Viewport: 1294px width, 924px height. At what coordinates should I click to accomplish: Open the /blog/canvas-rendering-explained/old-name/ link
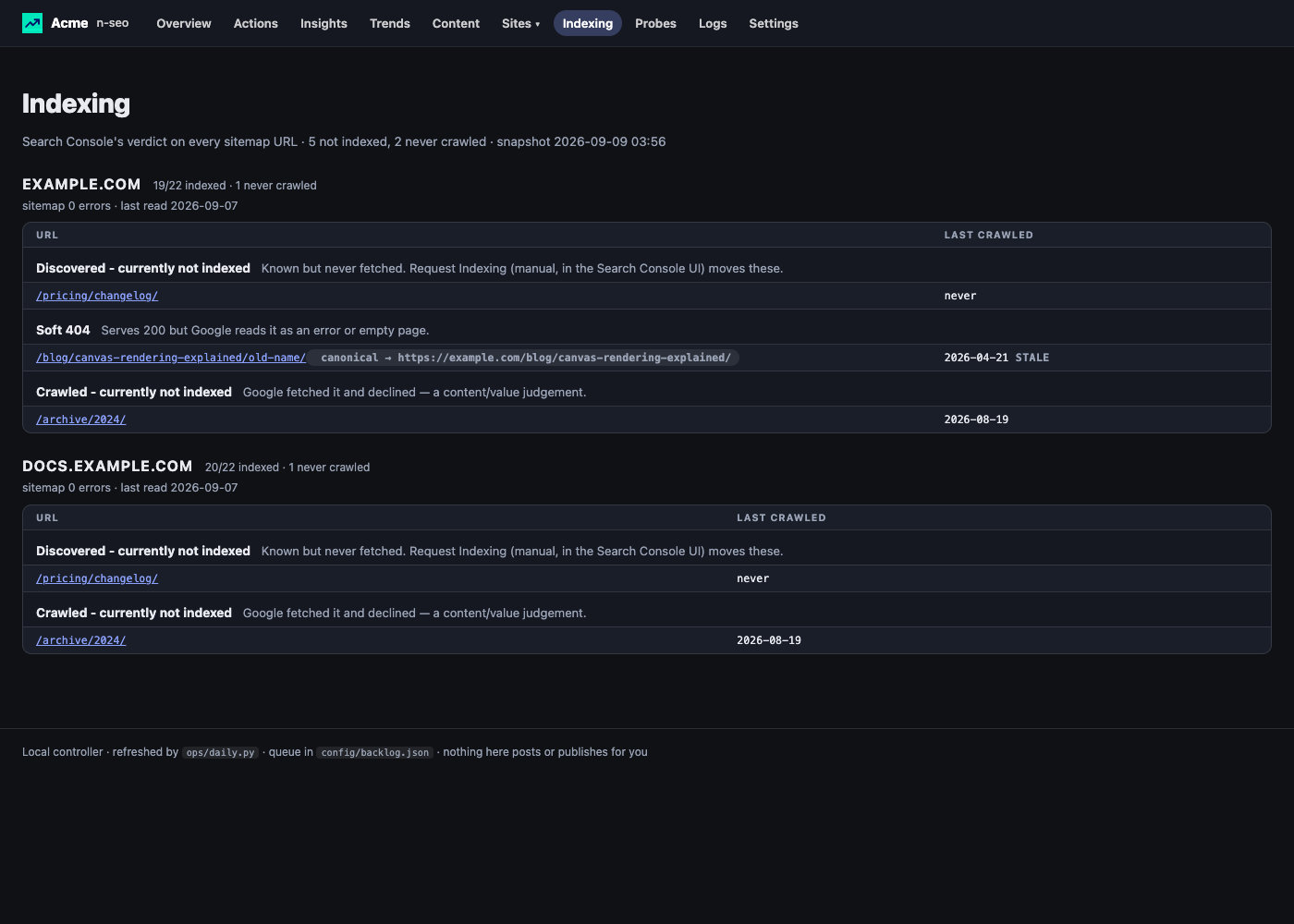pos(171,358)
